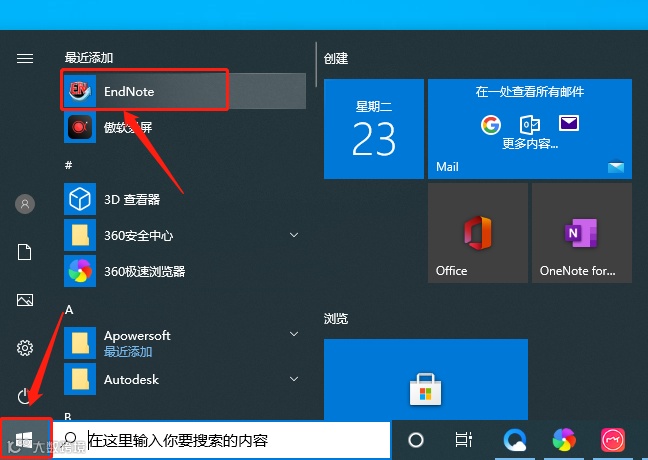Open Documents from Start sidebar

pyautogui.click(x=24, y=252)
